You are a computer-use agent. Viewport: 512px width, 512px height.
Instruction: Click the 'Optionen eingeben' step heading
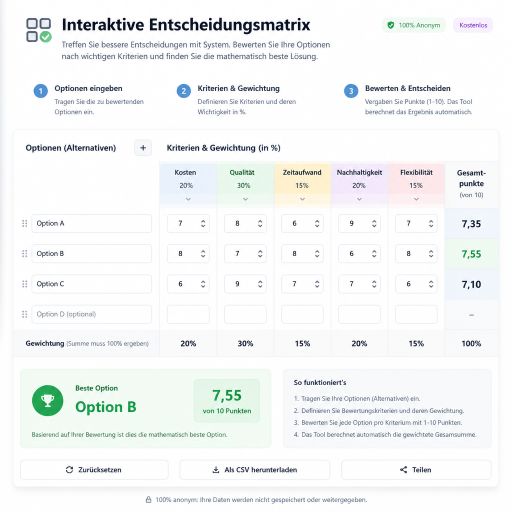(x=88, y=88)
